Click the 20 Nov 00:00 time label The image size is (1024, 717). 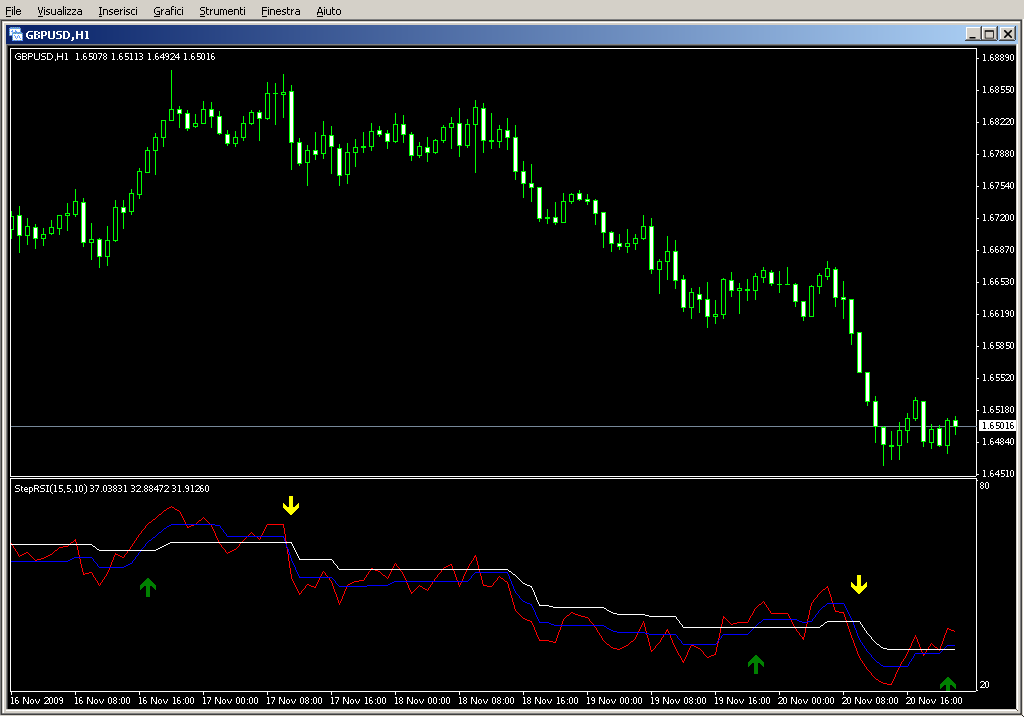[x=806, y=701]
